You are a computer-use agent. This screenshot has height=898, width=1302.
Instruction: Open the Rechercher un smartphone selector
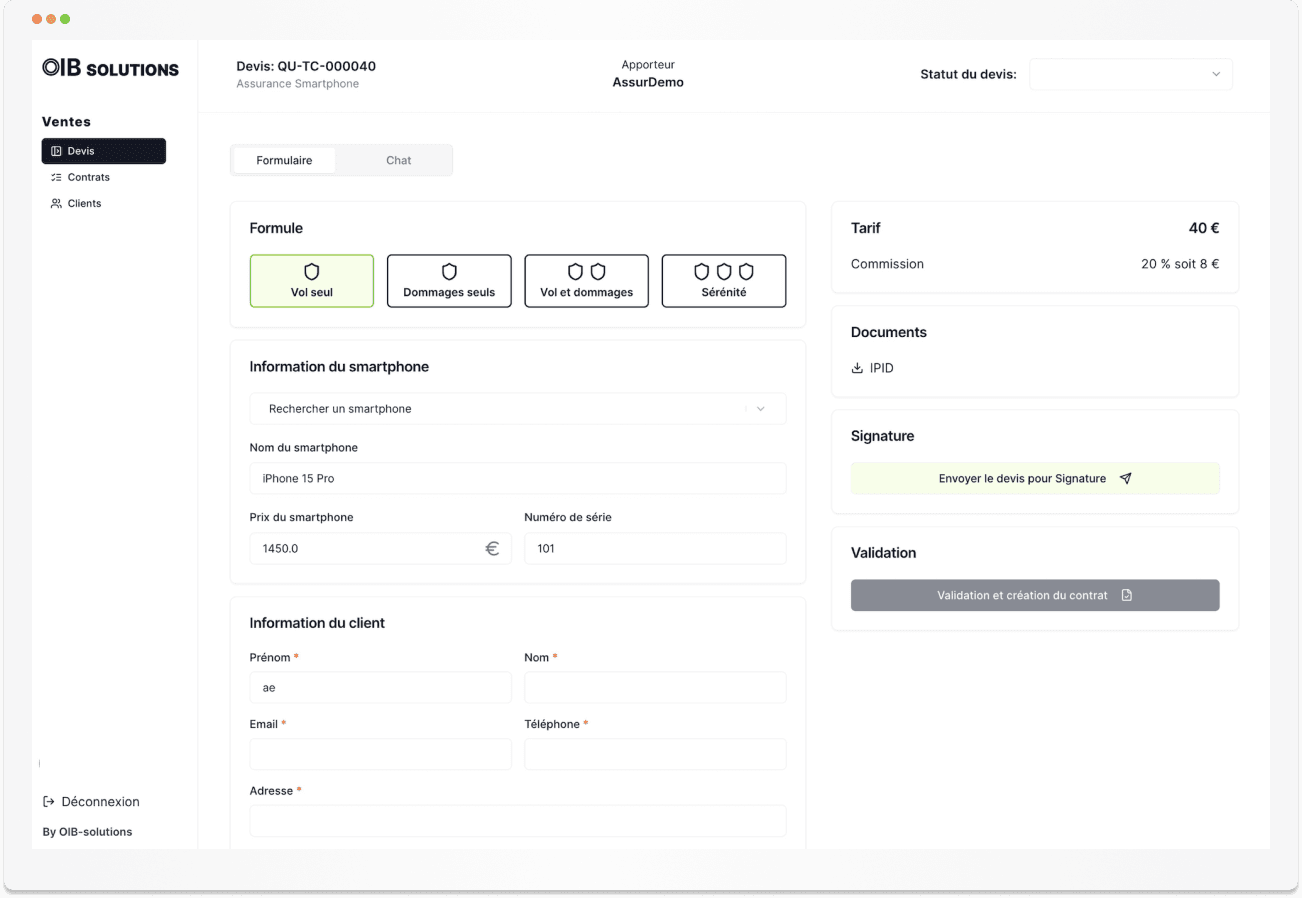tap(517, 408)
